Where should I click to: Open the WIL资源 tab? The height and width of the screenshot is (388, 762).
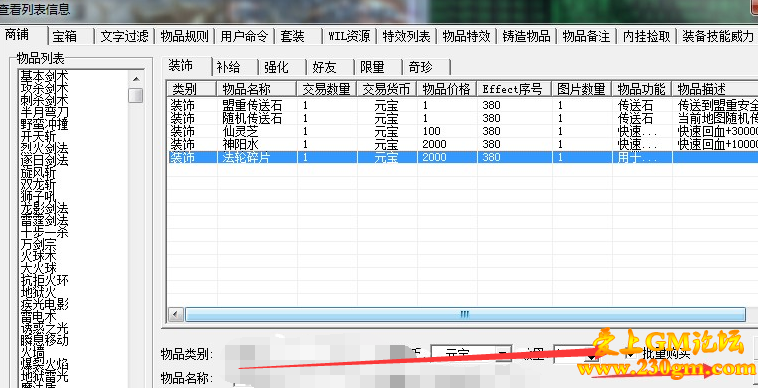pyautogui.click(x=349, y=36)
